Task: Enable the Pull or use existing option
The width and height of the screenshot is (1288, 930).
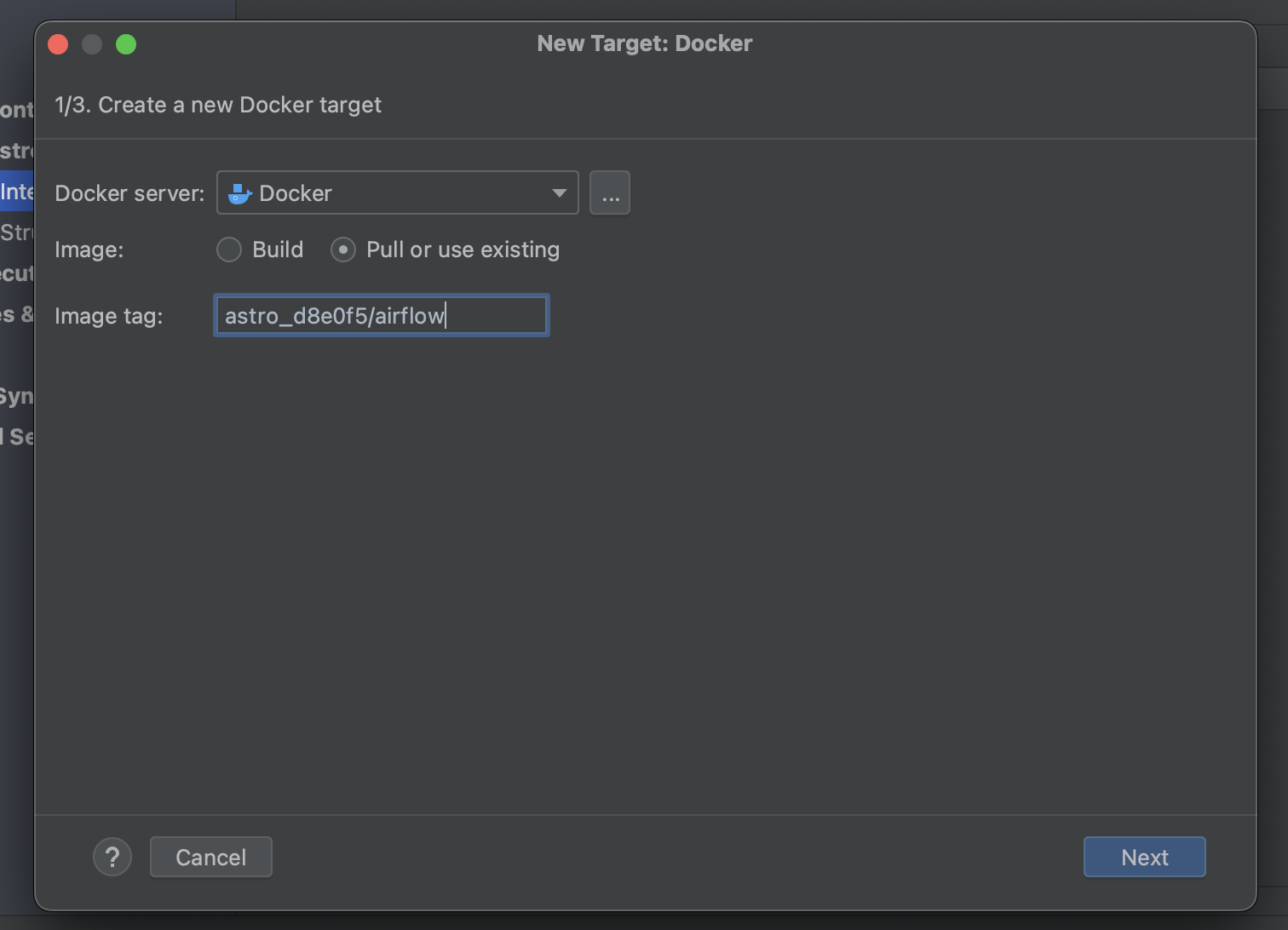Action: [x=343, y=249]
